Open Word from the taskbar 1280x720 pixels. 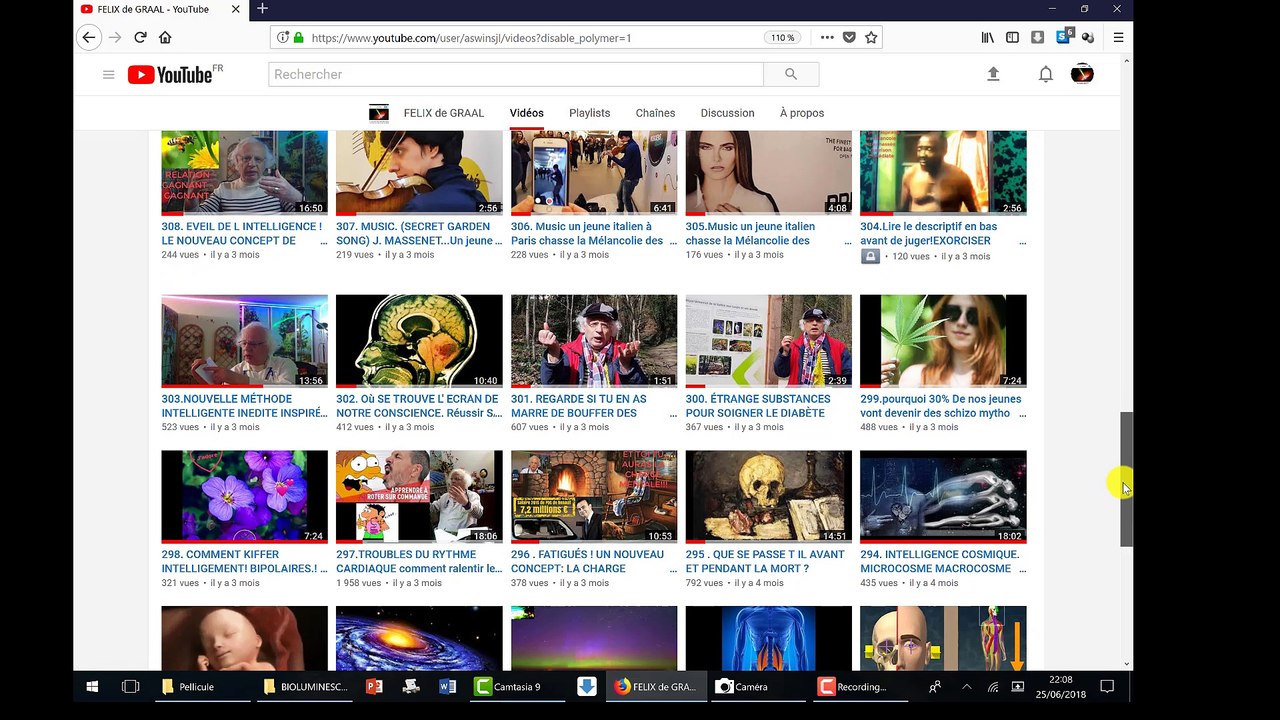pos(447,687)
